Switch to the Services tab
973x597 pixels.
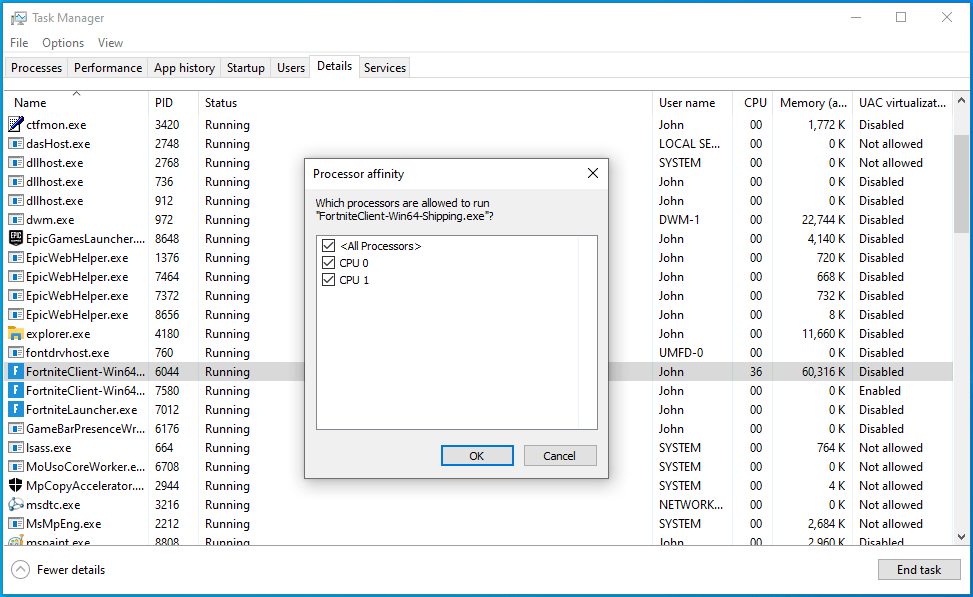pyautogui.click(x=385, y=68)
